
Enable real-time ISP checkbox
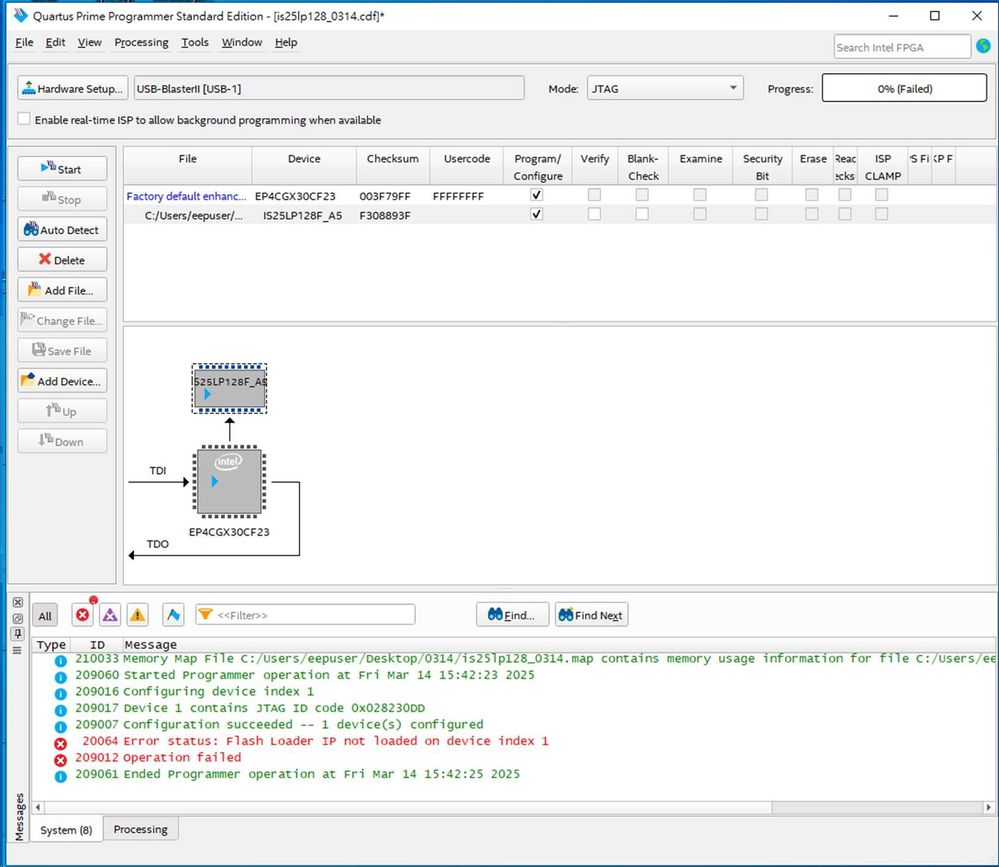pos(24,120)
